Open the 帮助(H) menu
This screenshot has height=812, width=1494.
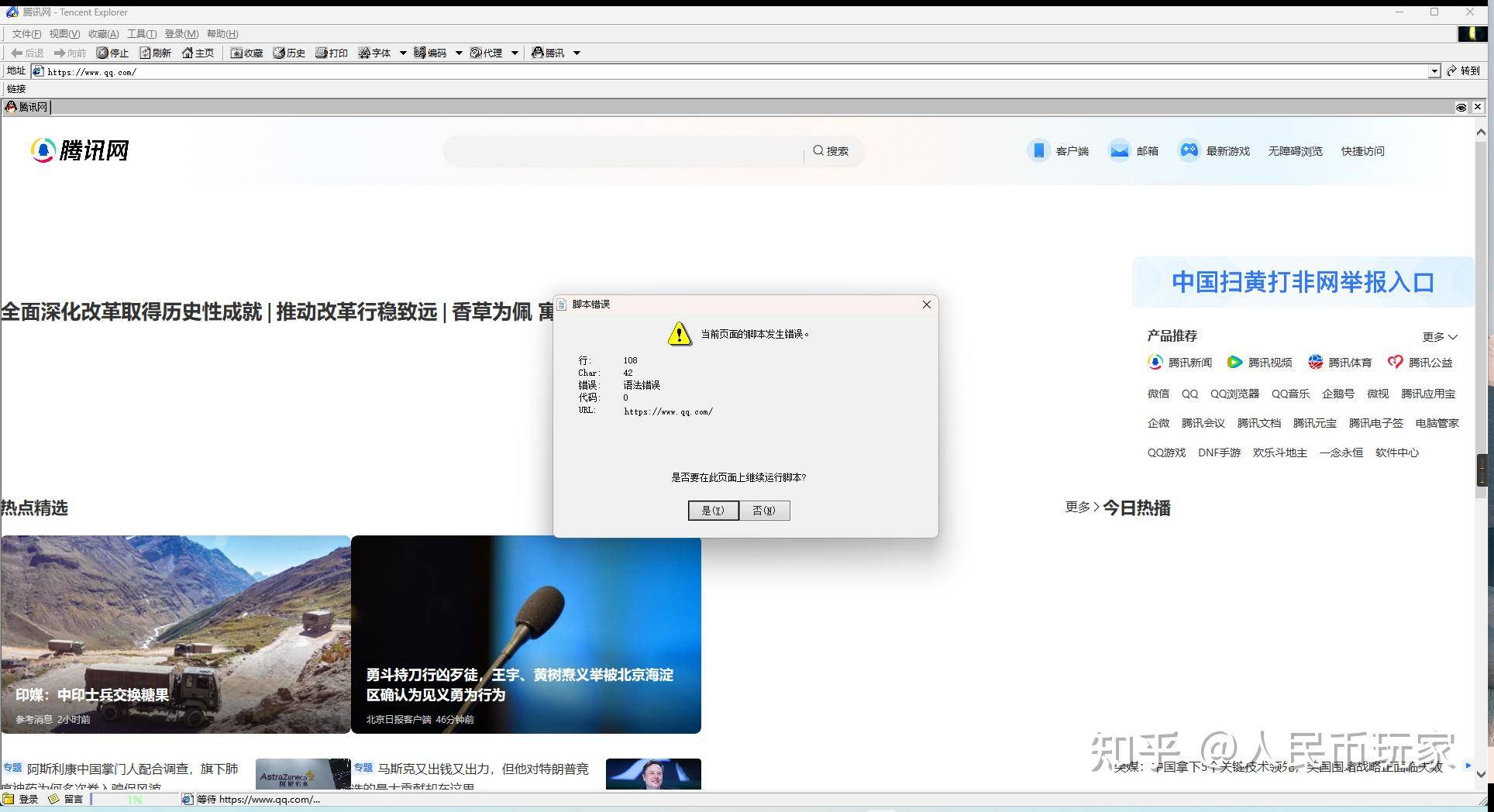click(222, 33)
